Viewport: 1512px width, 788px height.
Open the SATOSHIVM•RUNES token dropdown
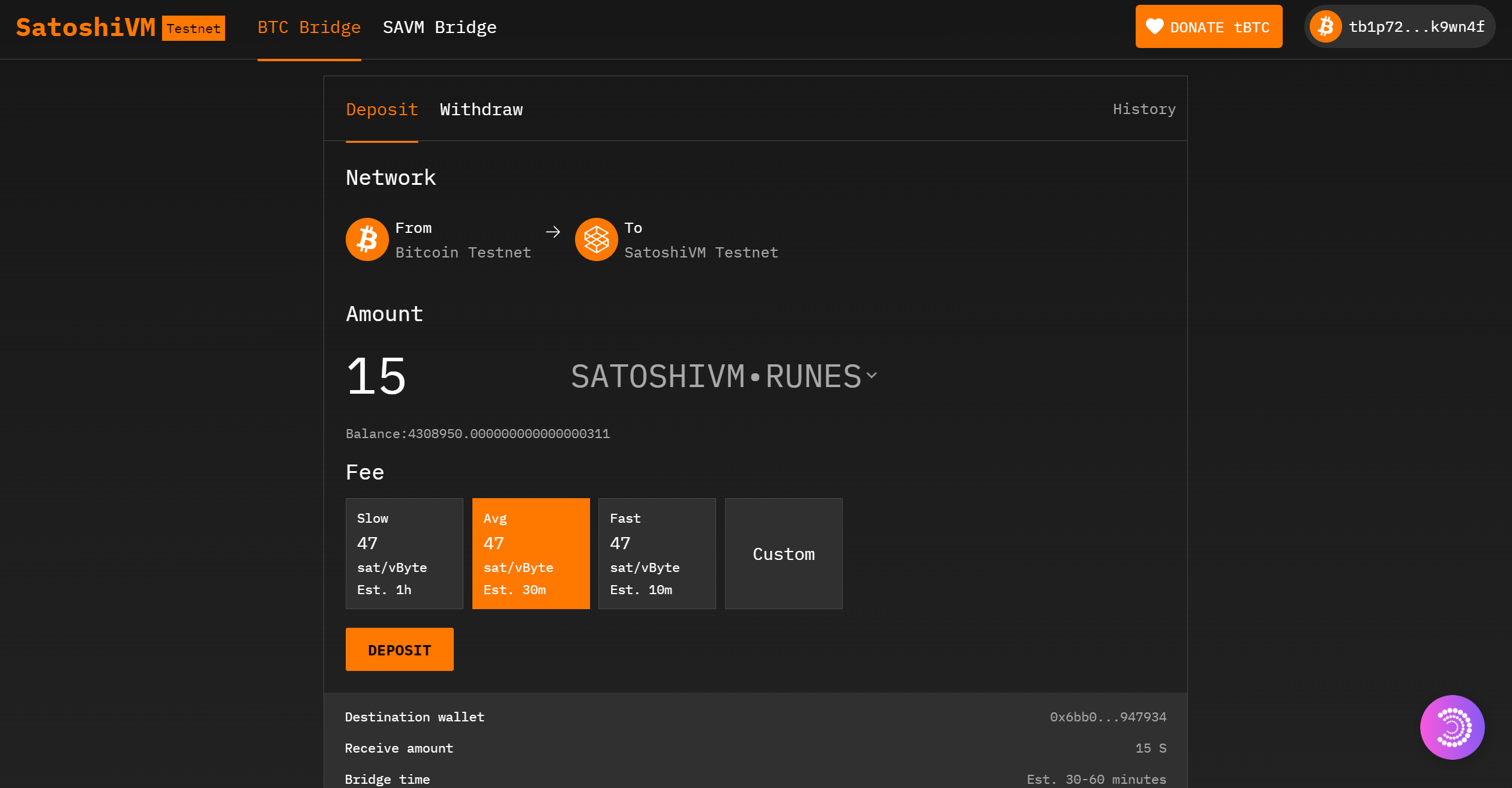(724, 376)
